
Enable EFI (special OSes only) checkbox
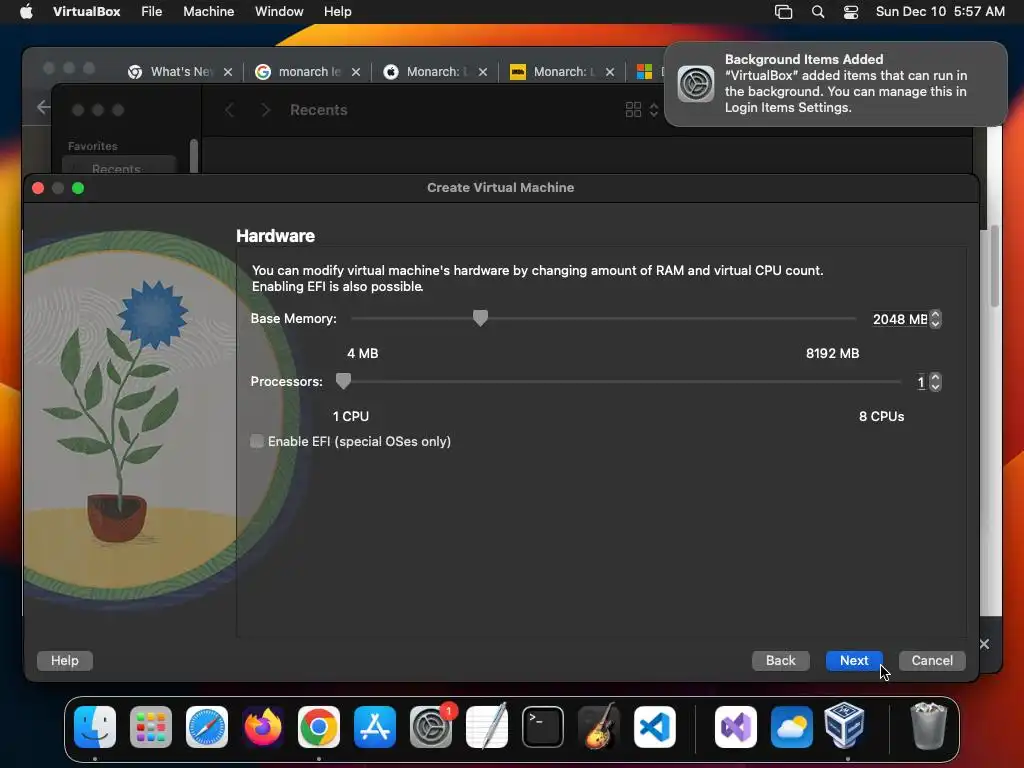257,441
